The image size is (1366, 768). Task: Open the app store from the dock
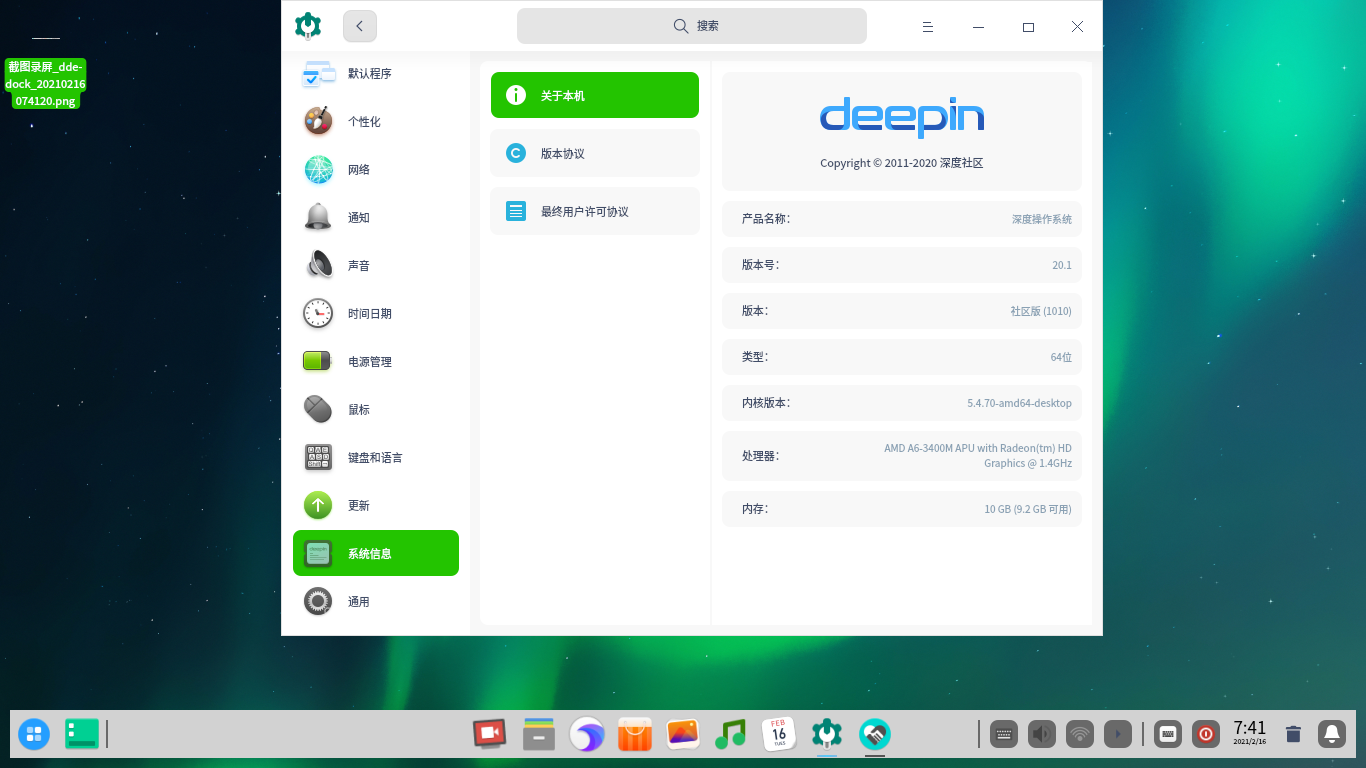(635, 734)
